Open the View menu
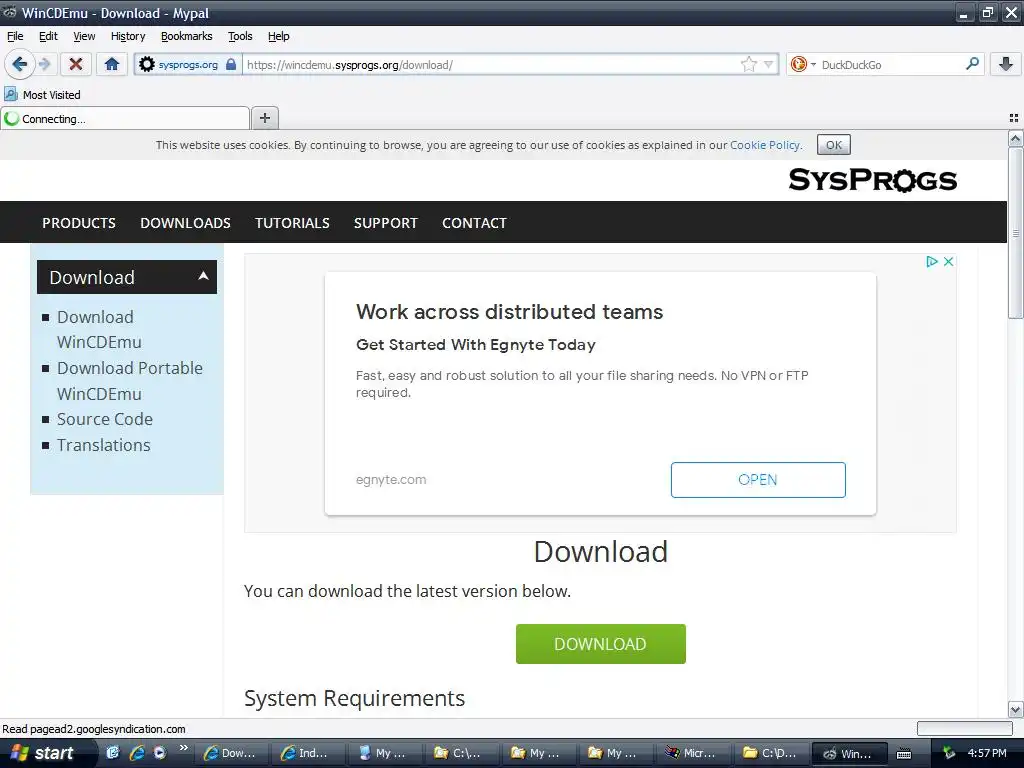Image resolution: width=1024 pixels, height=768 pixels. click(x=84, y=36)
